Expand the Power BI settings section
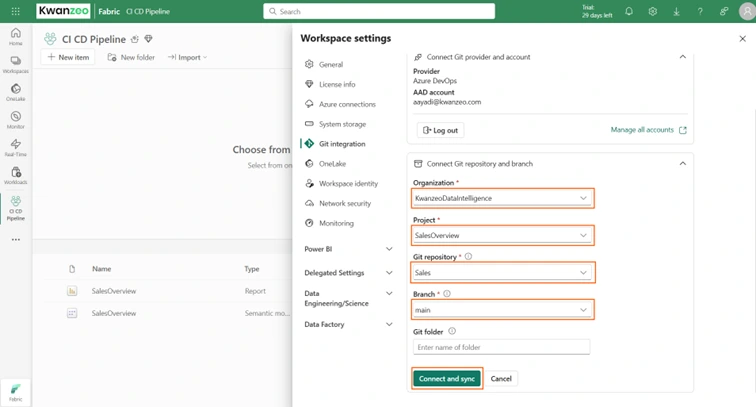Viewport: 756px width, 407px height. tap(348, 249)
